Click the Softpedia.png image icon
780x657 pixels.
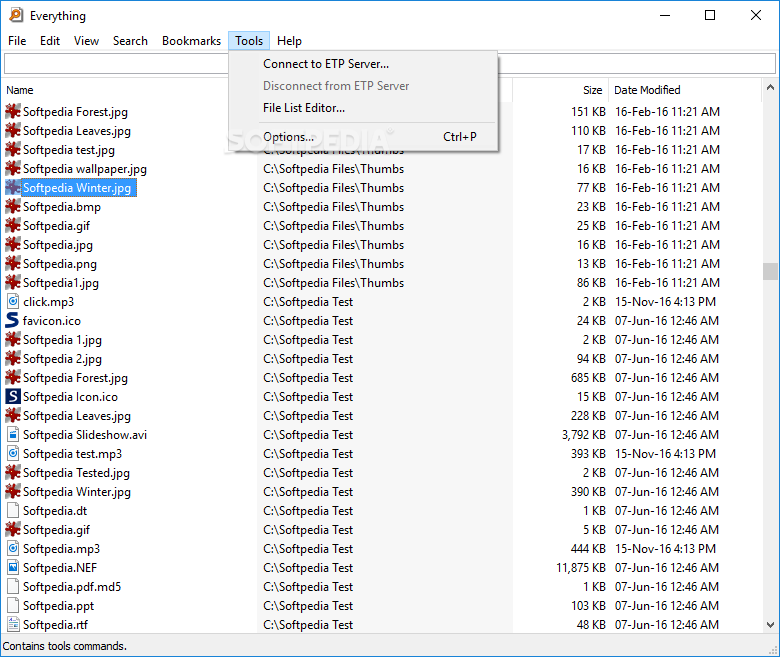pos(13,263)
